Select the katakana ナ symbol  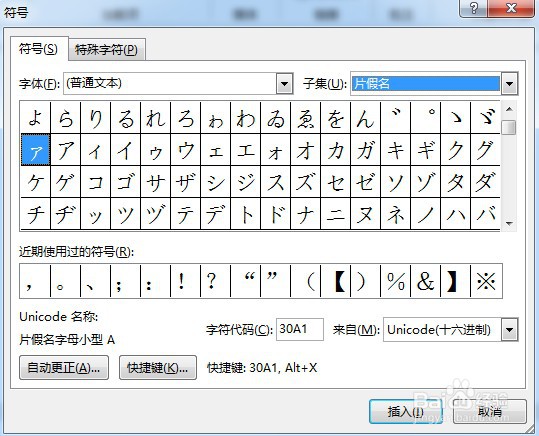pyautogui.click(x=306, y=214)
